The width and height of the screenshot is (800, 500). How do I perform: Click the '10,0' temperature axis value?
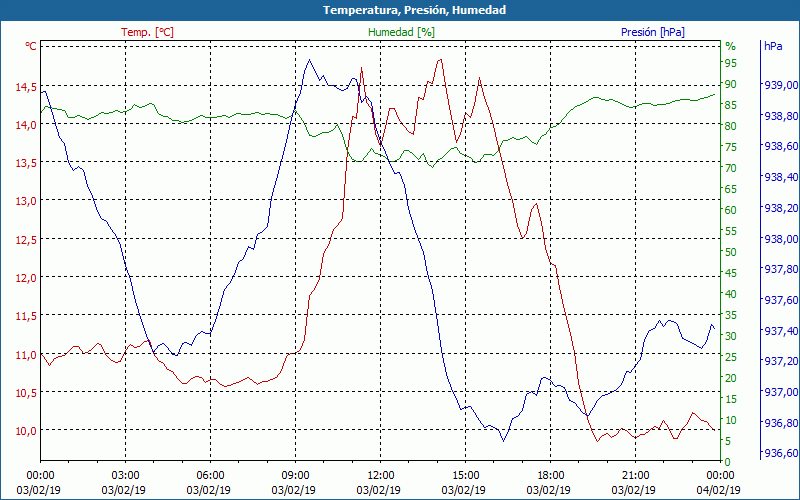[x=26, y=432]
